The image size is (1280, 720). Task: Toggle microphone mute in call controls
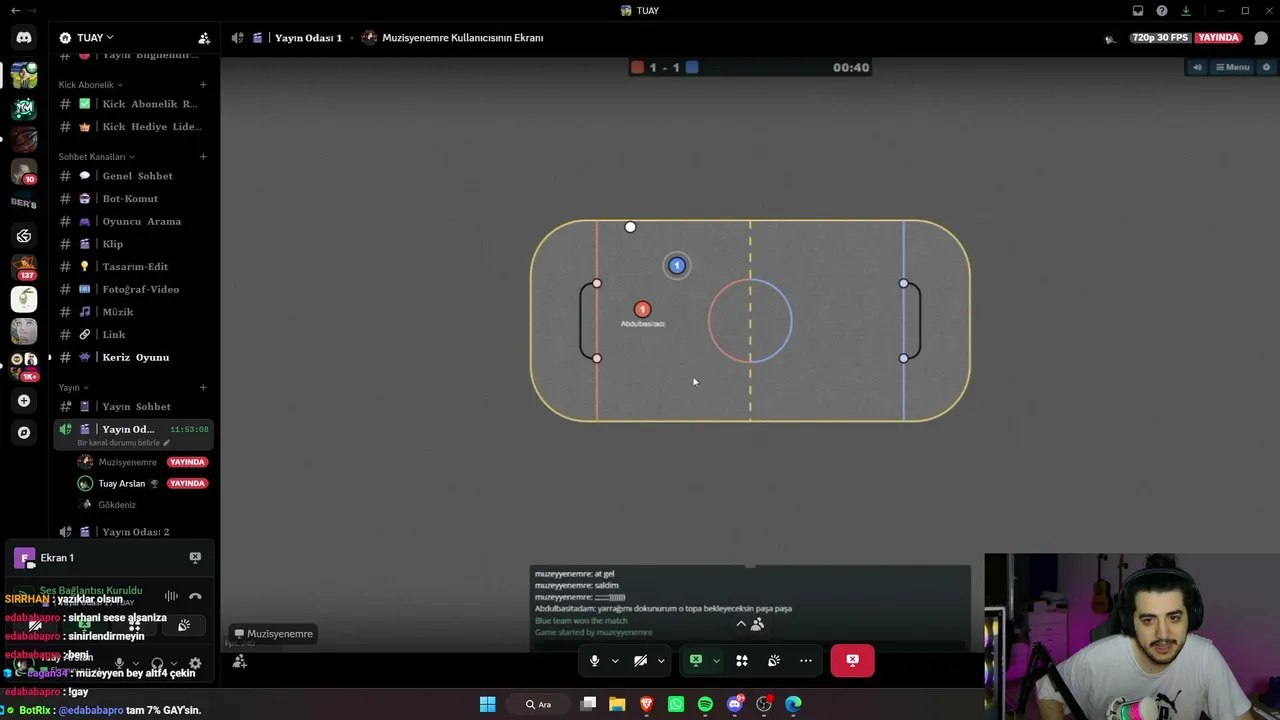(x=594, y=660)
